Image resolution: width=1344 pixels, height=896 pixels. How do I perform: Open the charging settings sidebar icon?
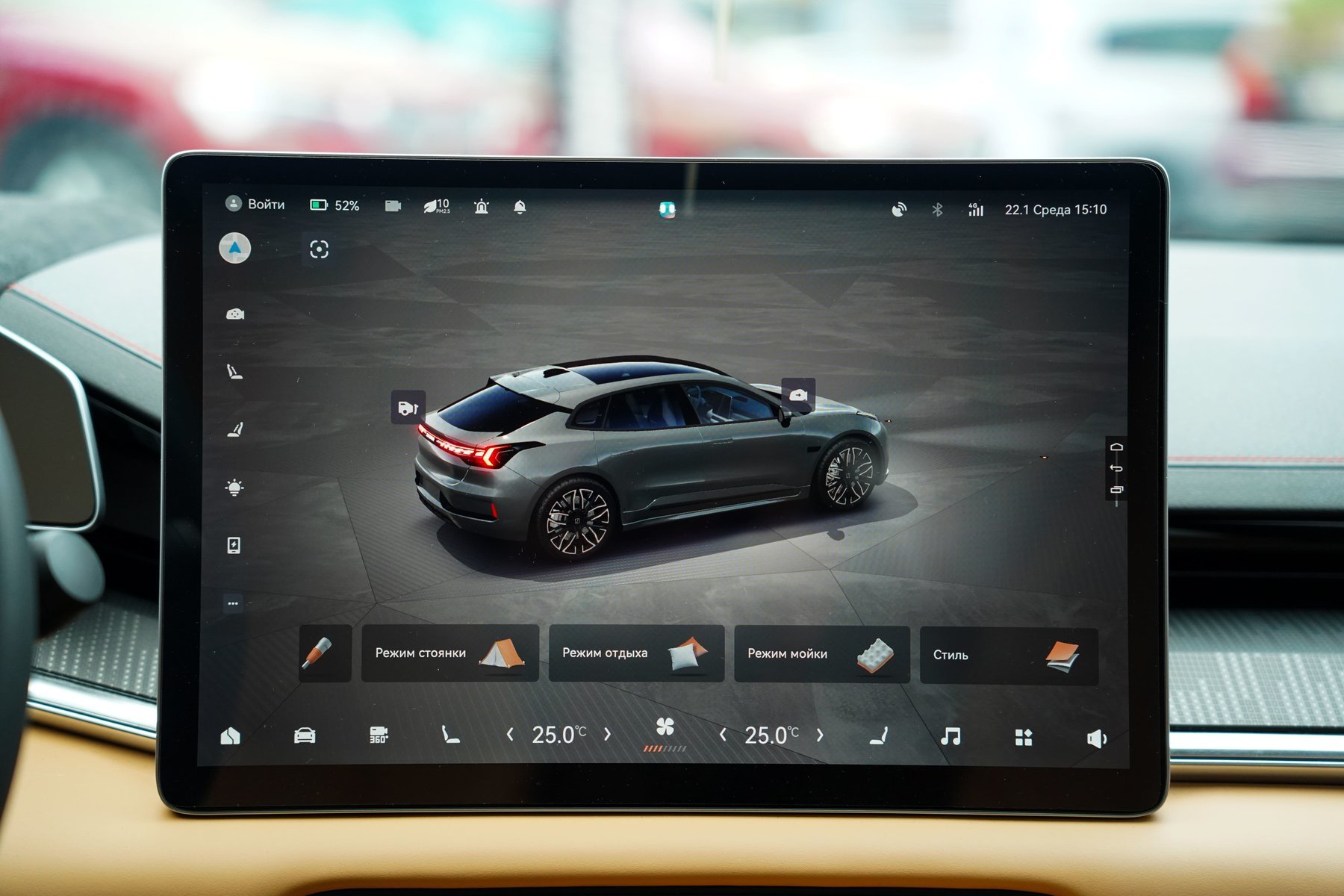[234, 545]
